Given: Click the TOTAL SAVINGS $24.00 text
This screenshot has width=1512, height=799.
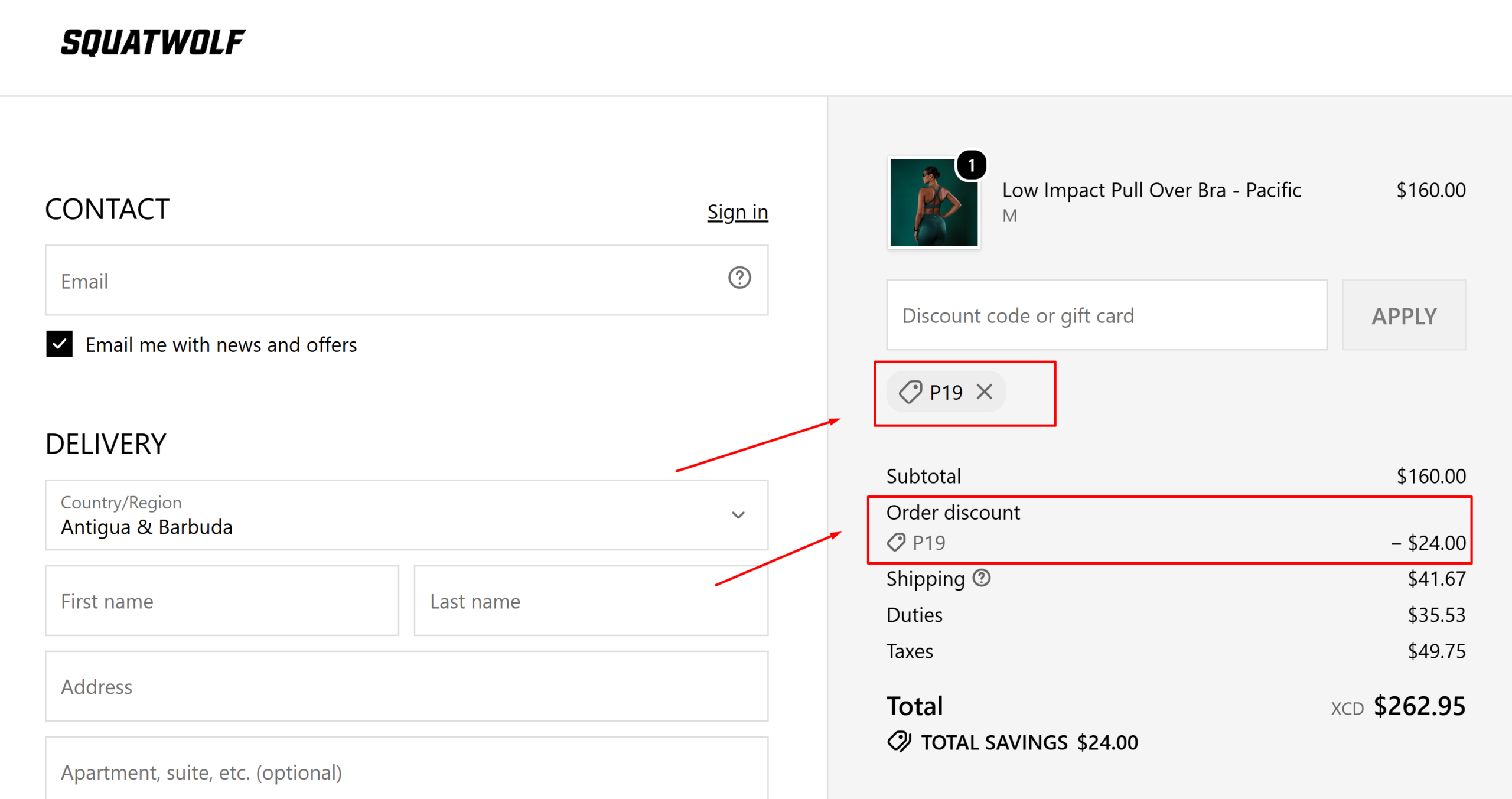Looking at the screenshot, I should point(1029,742).
